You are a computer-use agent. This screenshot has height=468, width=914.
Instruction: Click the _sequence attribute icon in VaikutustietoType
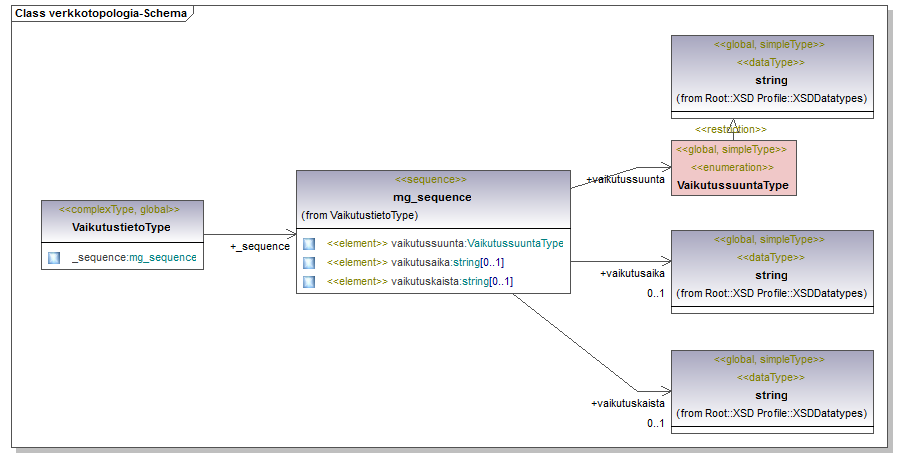54,258
